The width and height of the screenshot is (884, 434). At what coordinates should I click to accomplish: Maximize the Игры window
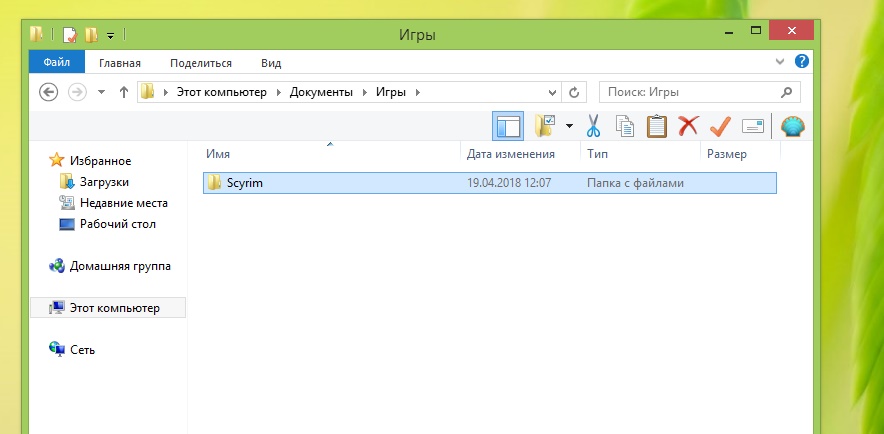coord(755,31)
